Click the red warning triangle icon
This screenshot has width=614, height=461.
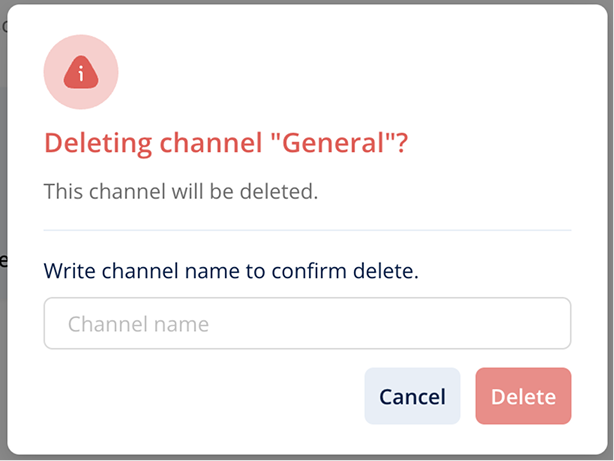click(81, 72)
